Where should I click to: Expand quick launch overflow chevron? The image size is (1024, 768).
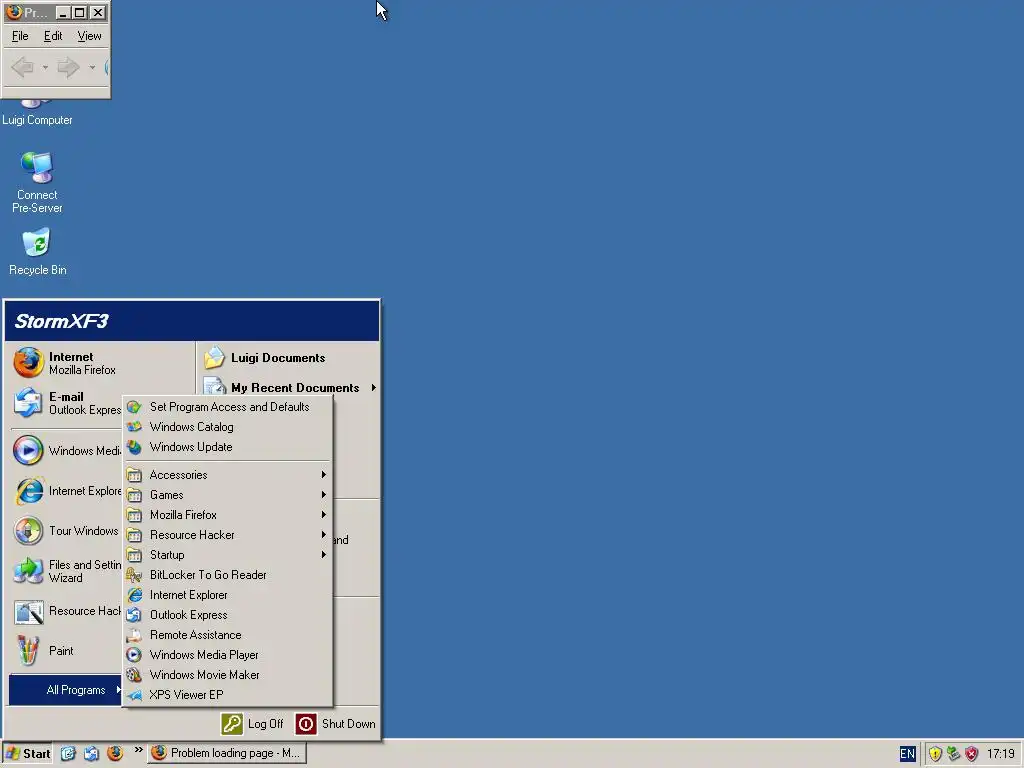[x=138, y=750]
